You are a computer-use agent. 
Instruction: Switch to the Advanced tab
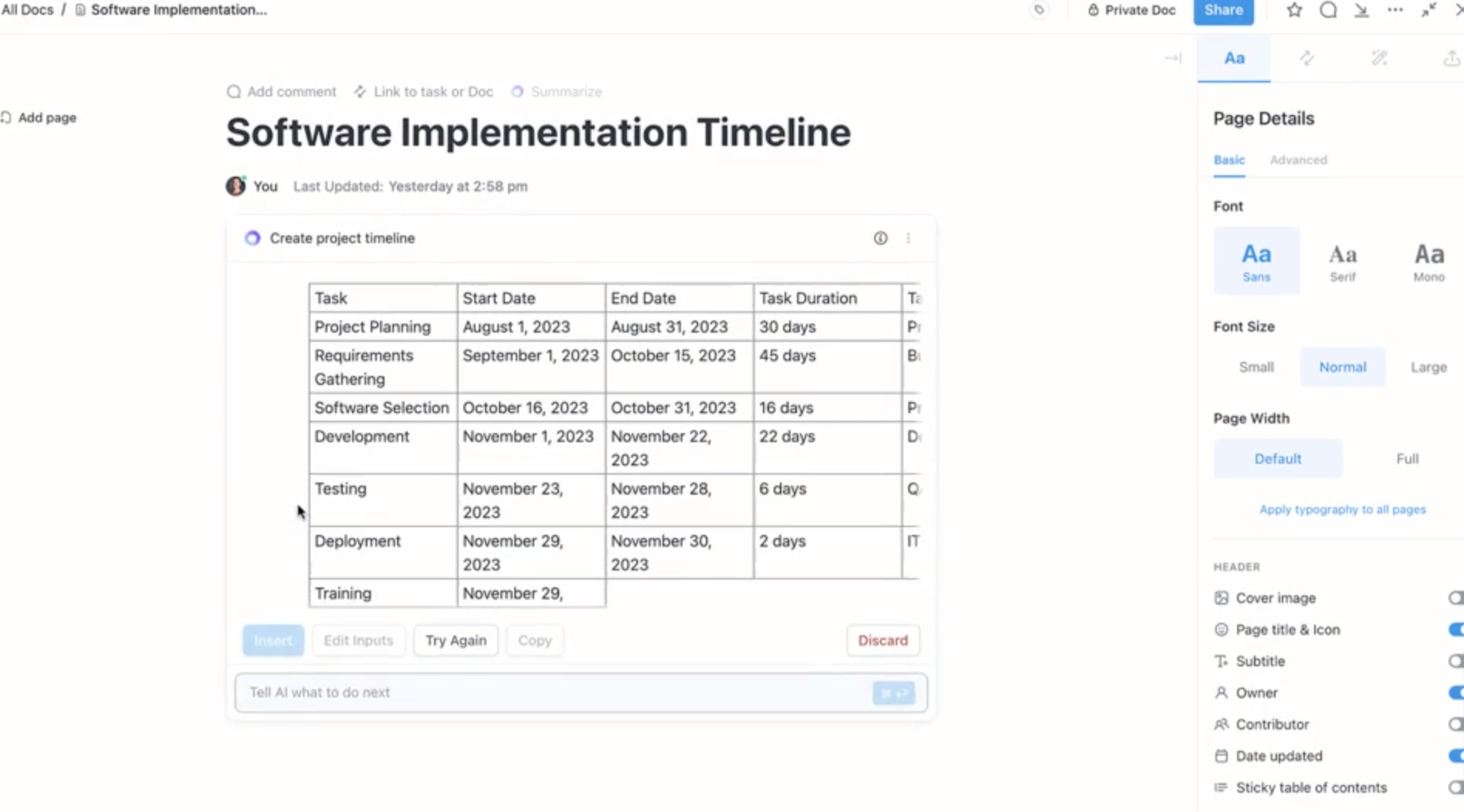coord(1298,160)
